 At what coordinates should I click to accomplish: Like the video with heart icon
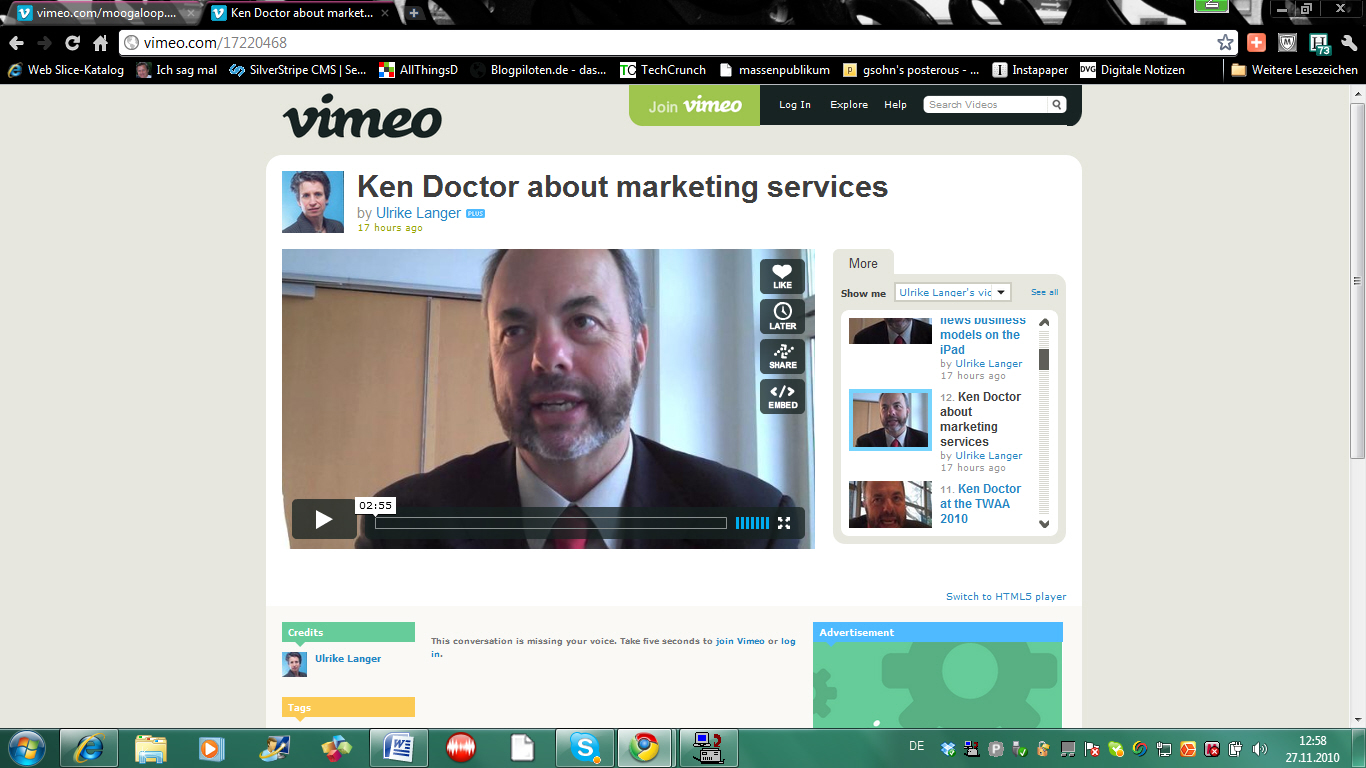click(x=782, y=276)
